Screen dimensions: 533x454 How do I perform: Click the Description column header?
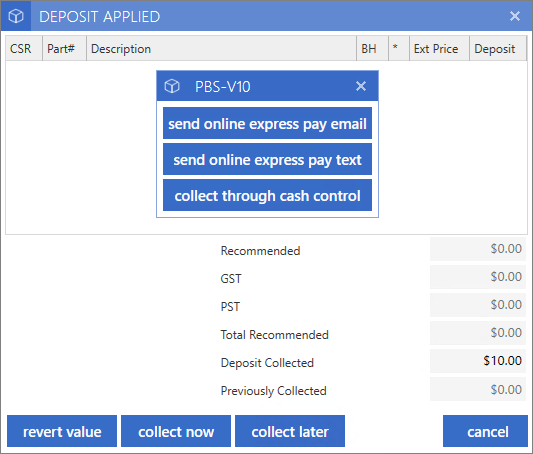coord(221,49)
